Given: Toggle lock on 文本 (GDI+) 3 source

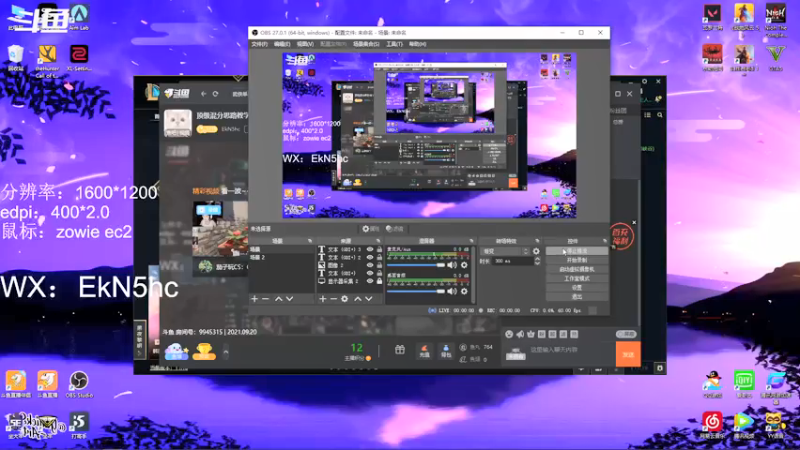Looking at the screenshot, I should pos(379,249).
